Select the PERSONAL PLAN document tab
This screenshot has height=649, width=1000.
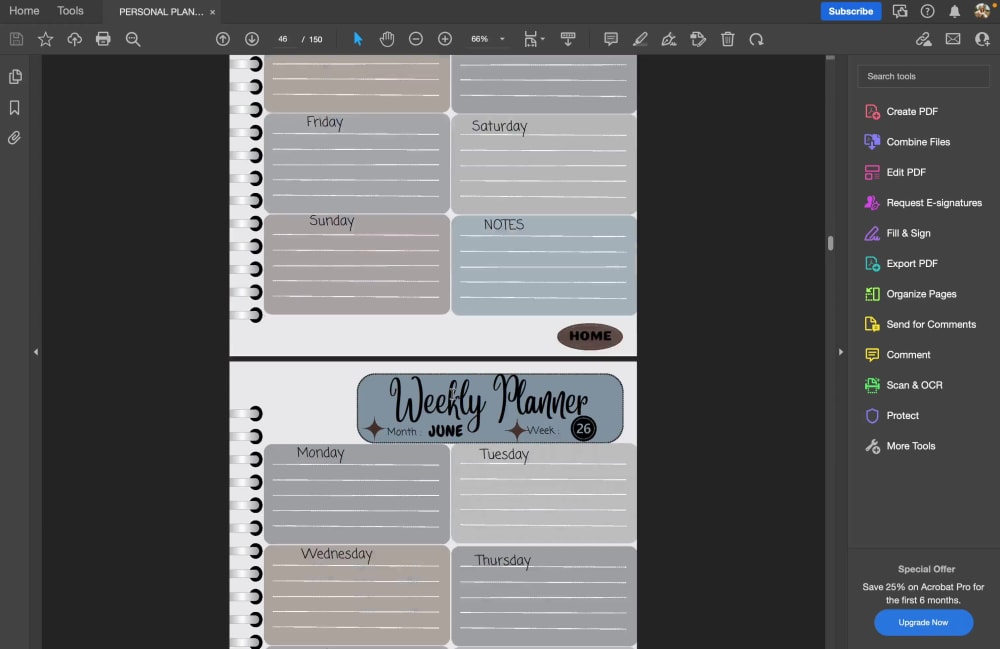tap(161, 11)
